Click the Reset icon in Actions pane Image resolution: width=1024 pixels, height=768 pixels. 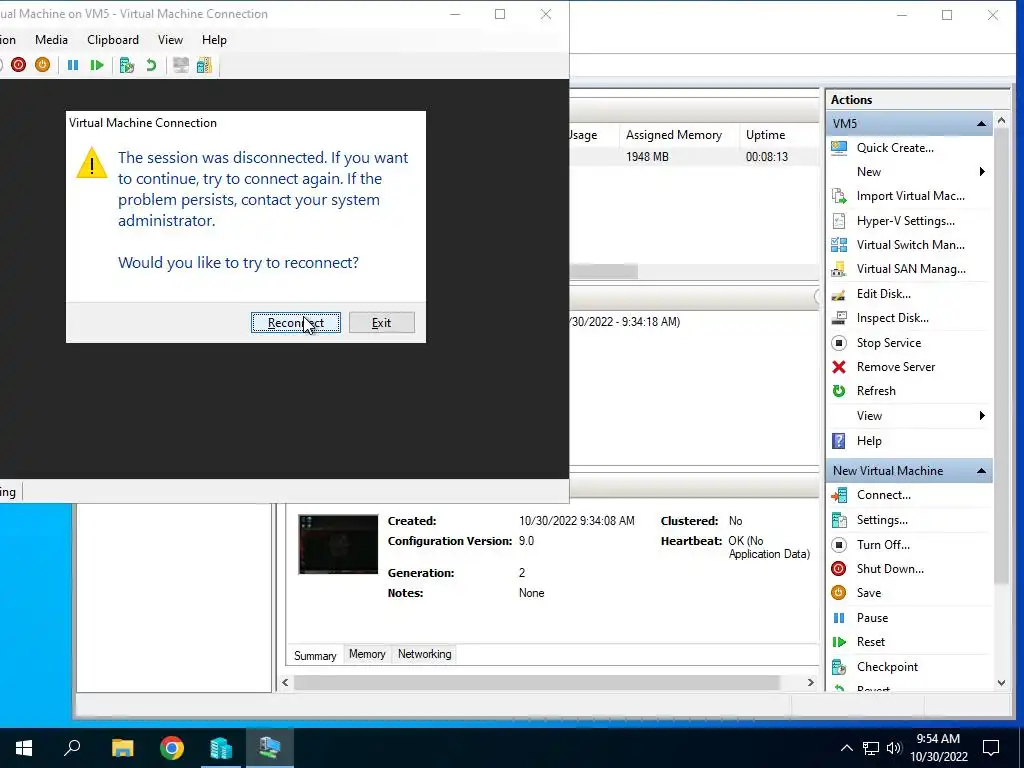click(x=839, y=642)
